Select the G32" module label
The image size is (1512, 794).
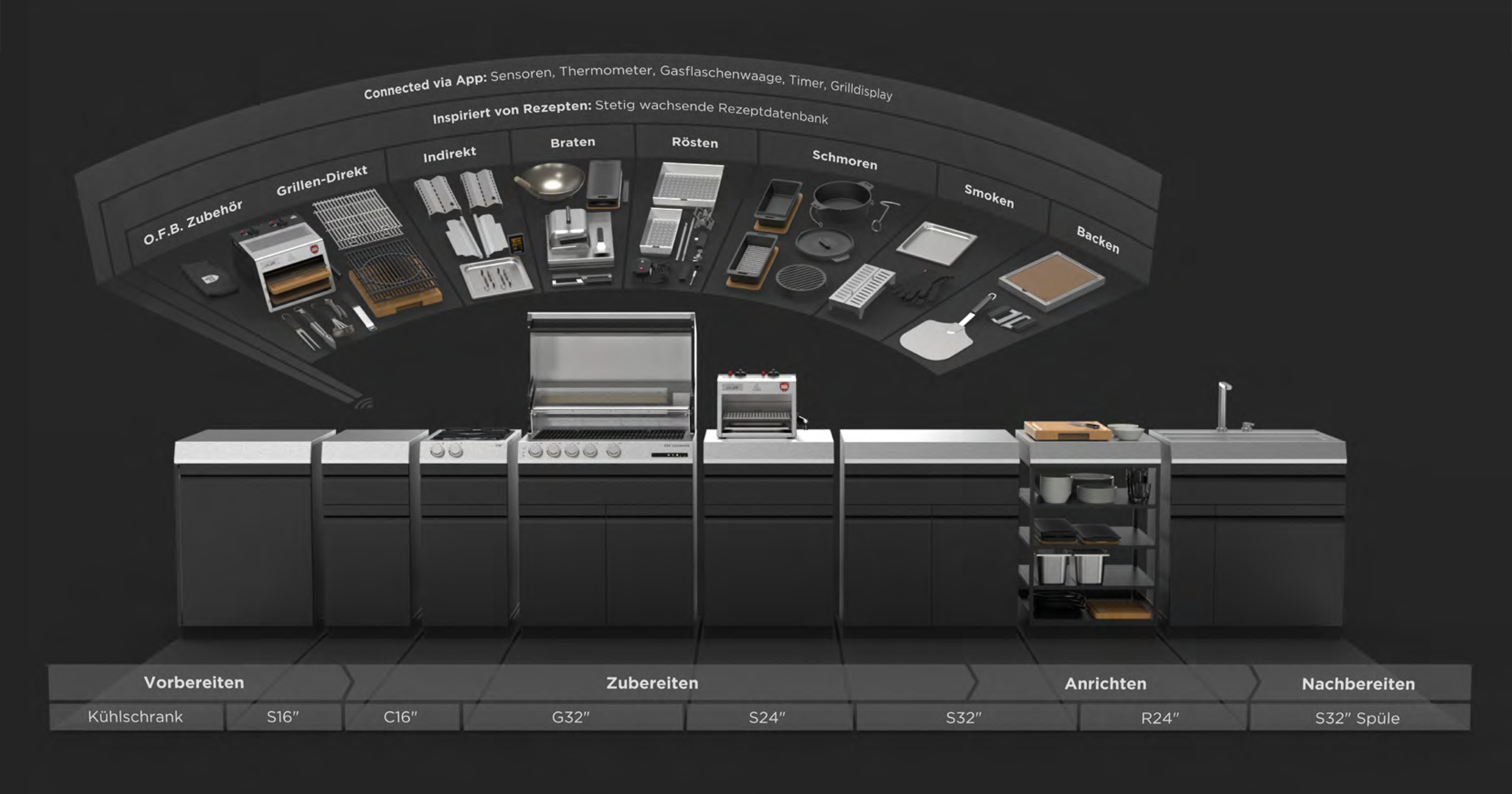coord(570,717)
